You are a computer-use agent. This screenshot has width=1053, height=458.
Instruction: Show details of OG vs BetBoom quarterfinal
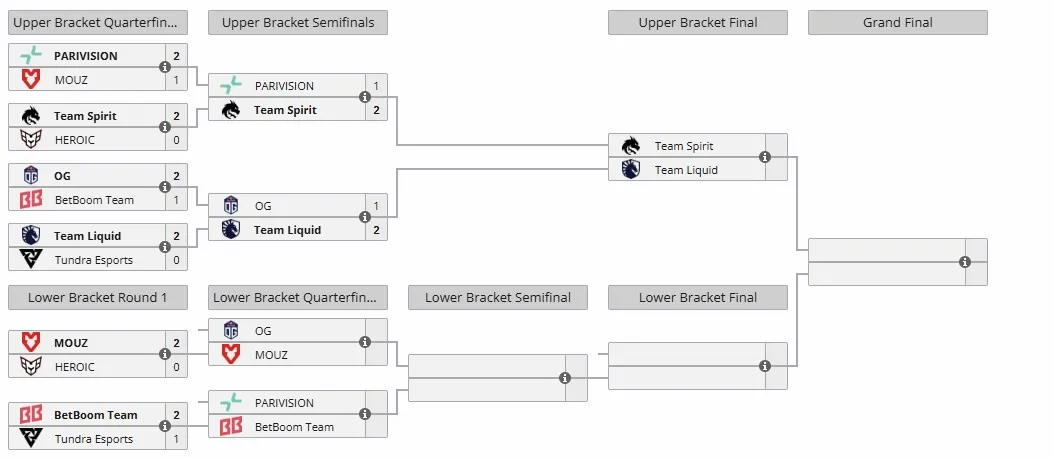[x=165, y=187]
